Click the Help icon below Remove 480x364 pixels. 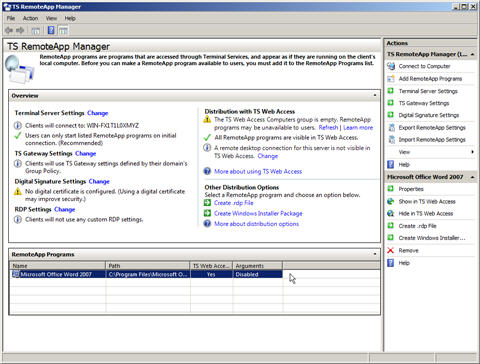pos(391,263)
